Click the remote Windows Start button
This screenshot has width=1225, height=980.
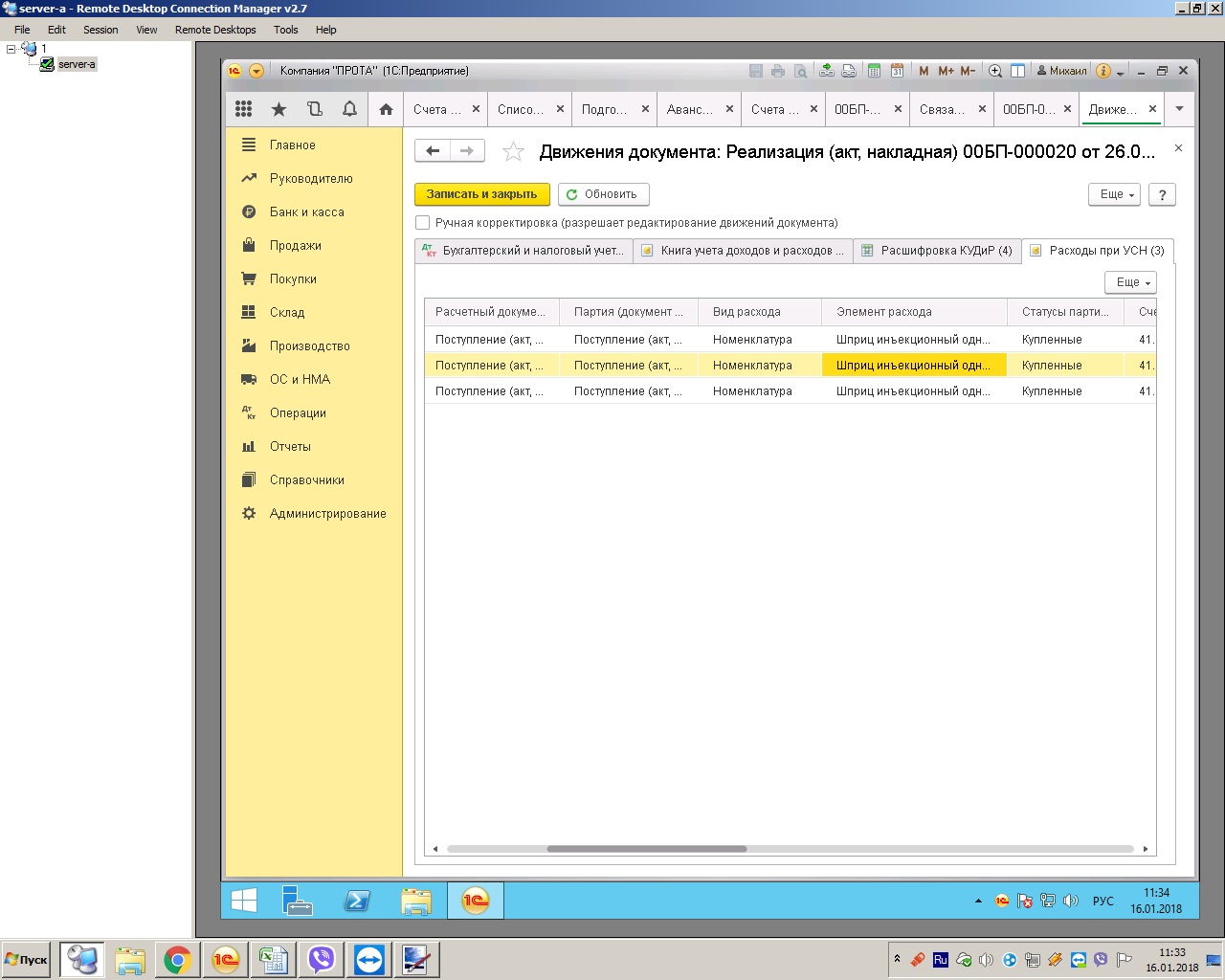tap(244, 901)
